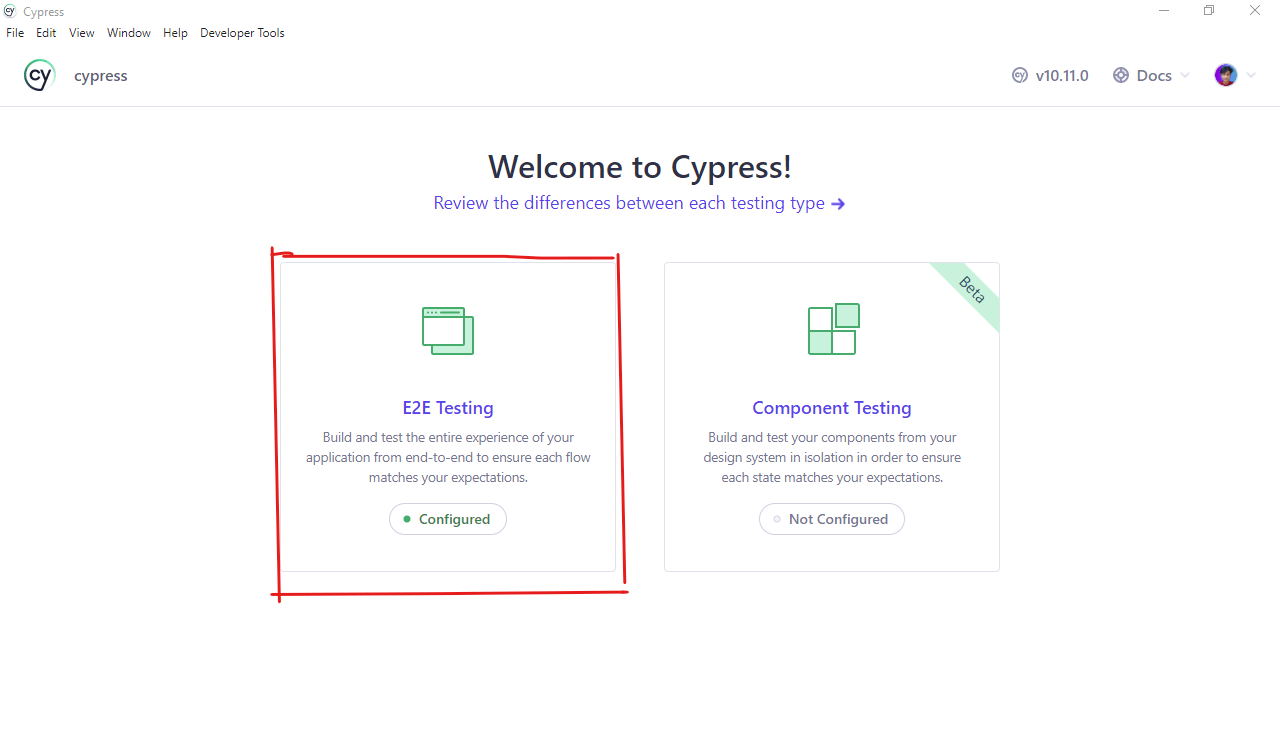Open the Edit menu
The image size is (1280, 755).
tap(46, 33)
